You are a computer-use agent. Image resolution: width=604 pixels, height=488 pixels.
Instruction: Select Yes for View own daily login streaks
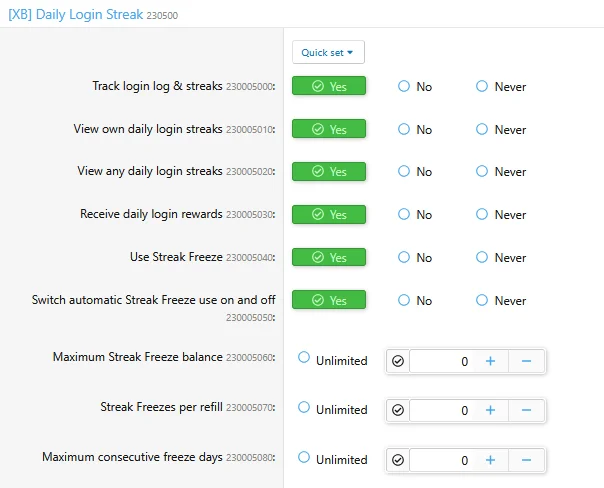click(x=329, y=129)
